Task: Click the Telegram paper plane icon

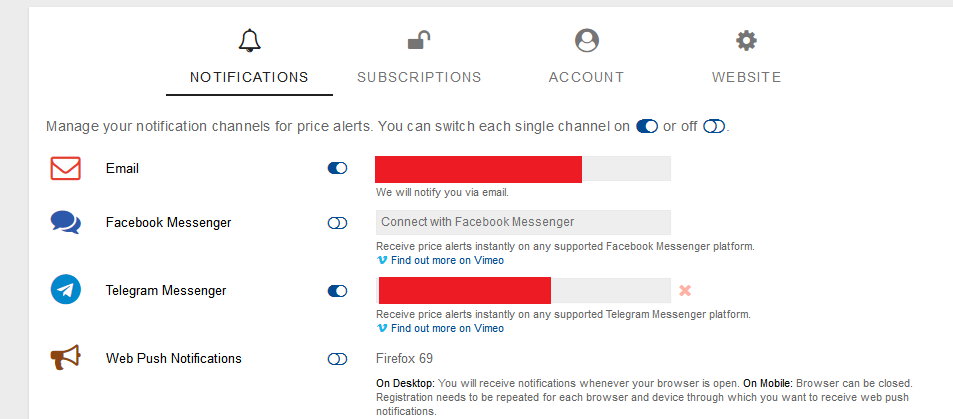Action: point(66,291)
